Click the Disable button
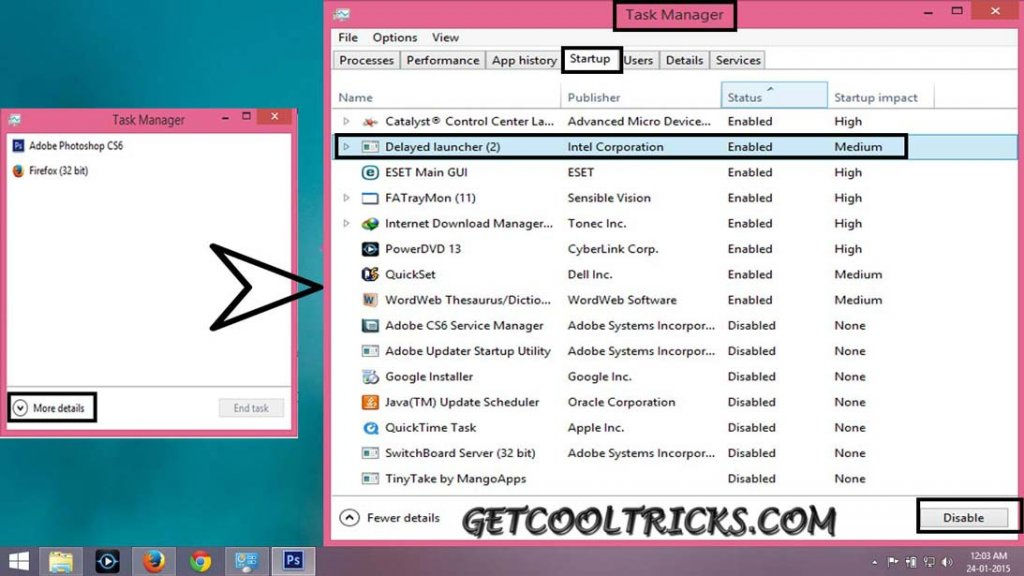 [x=963, y=518]
